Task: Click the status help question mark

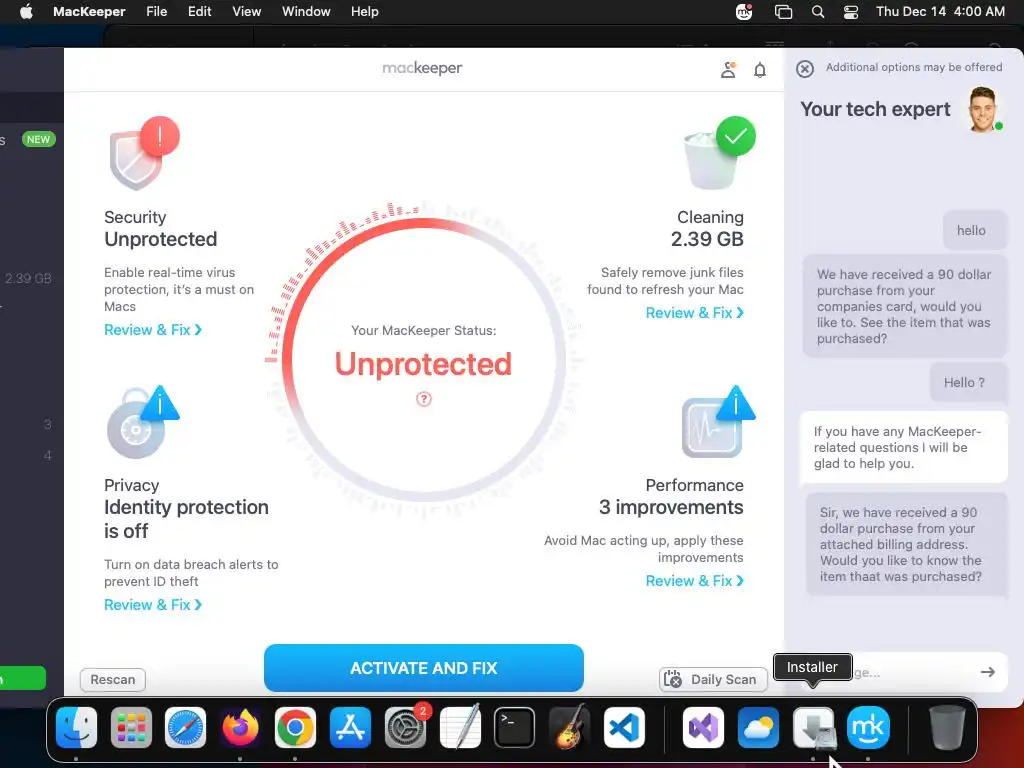Action: pos(424,399)
